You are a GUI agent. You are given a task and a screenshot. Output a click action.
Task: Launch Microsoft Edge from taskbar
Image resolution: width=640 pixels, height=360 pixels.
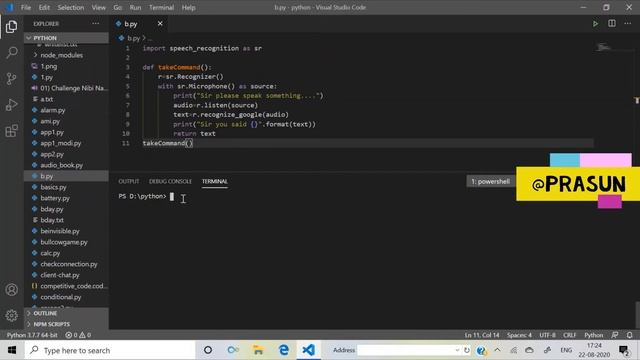tap(284, 350)
